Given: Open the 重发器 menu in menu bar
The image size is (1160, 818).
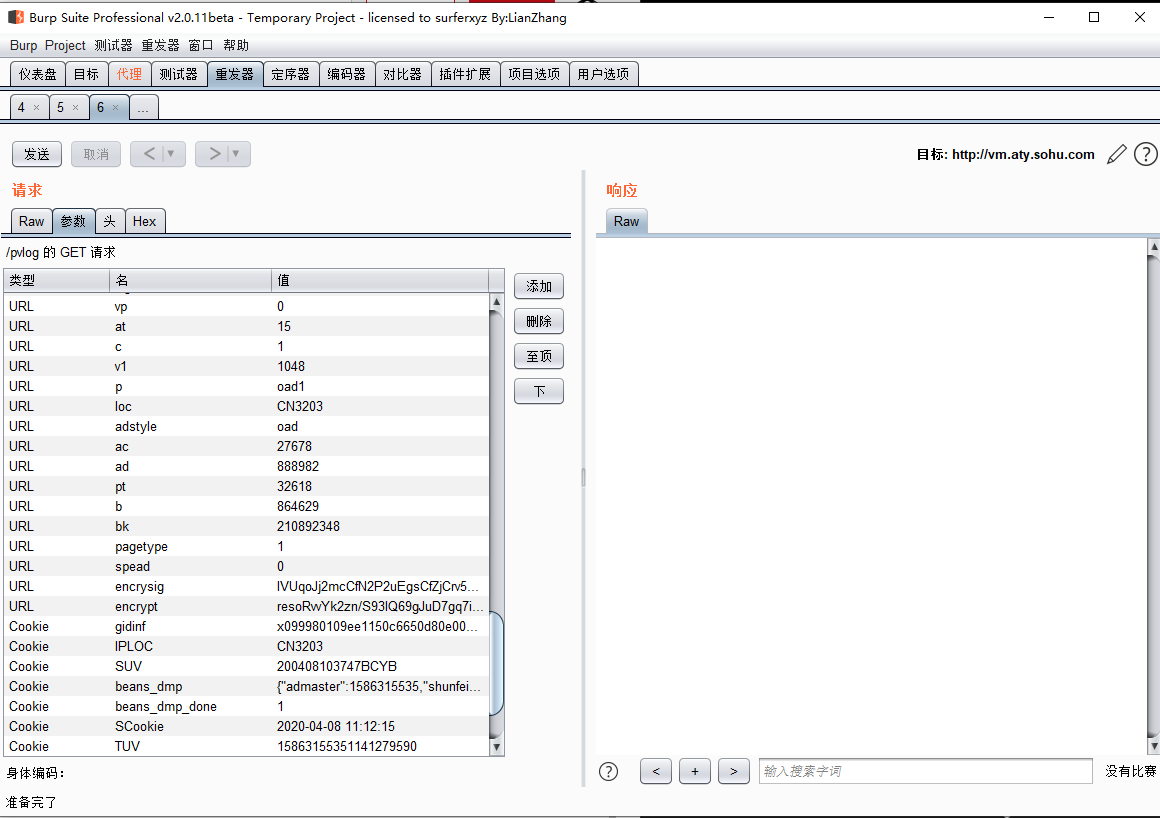Looking at the screenshot, I should point(161,45).
